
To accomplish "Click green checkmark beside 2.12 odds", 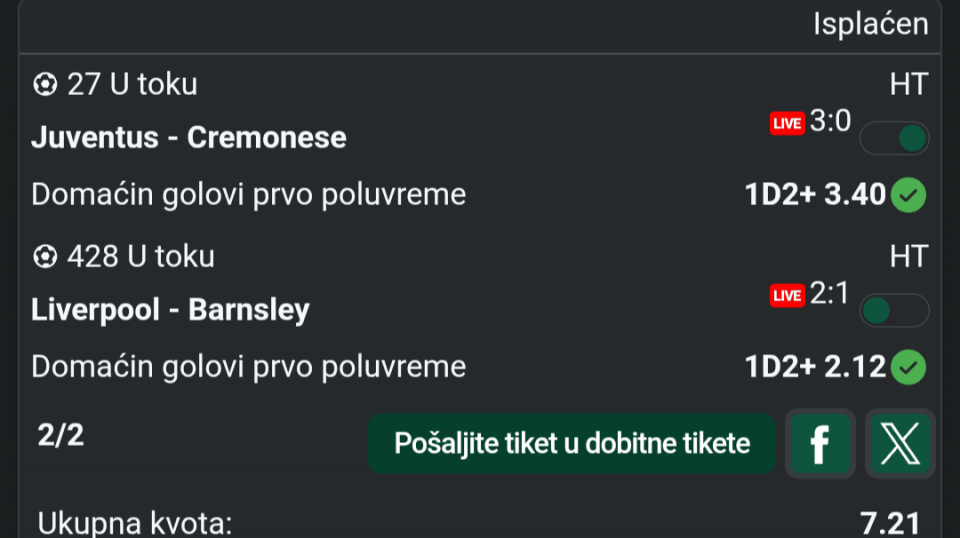I will 909,366.
